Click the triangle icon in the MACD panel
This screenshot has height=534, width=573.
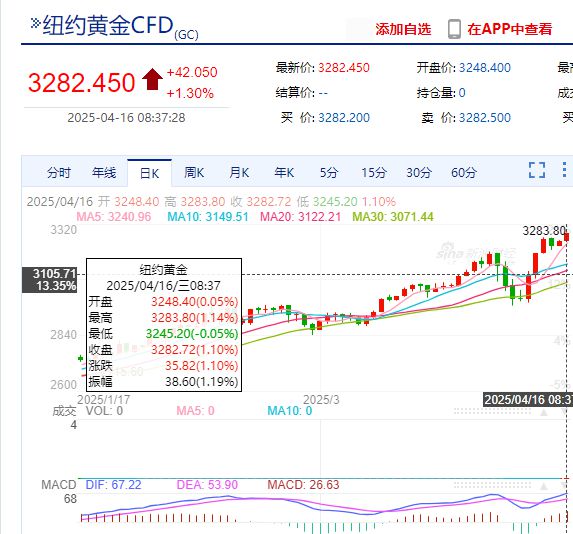(544, 486)
